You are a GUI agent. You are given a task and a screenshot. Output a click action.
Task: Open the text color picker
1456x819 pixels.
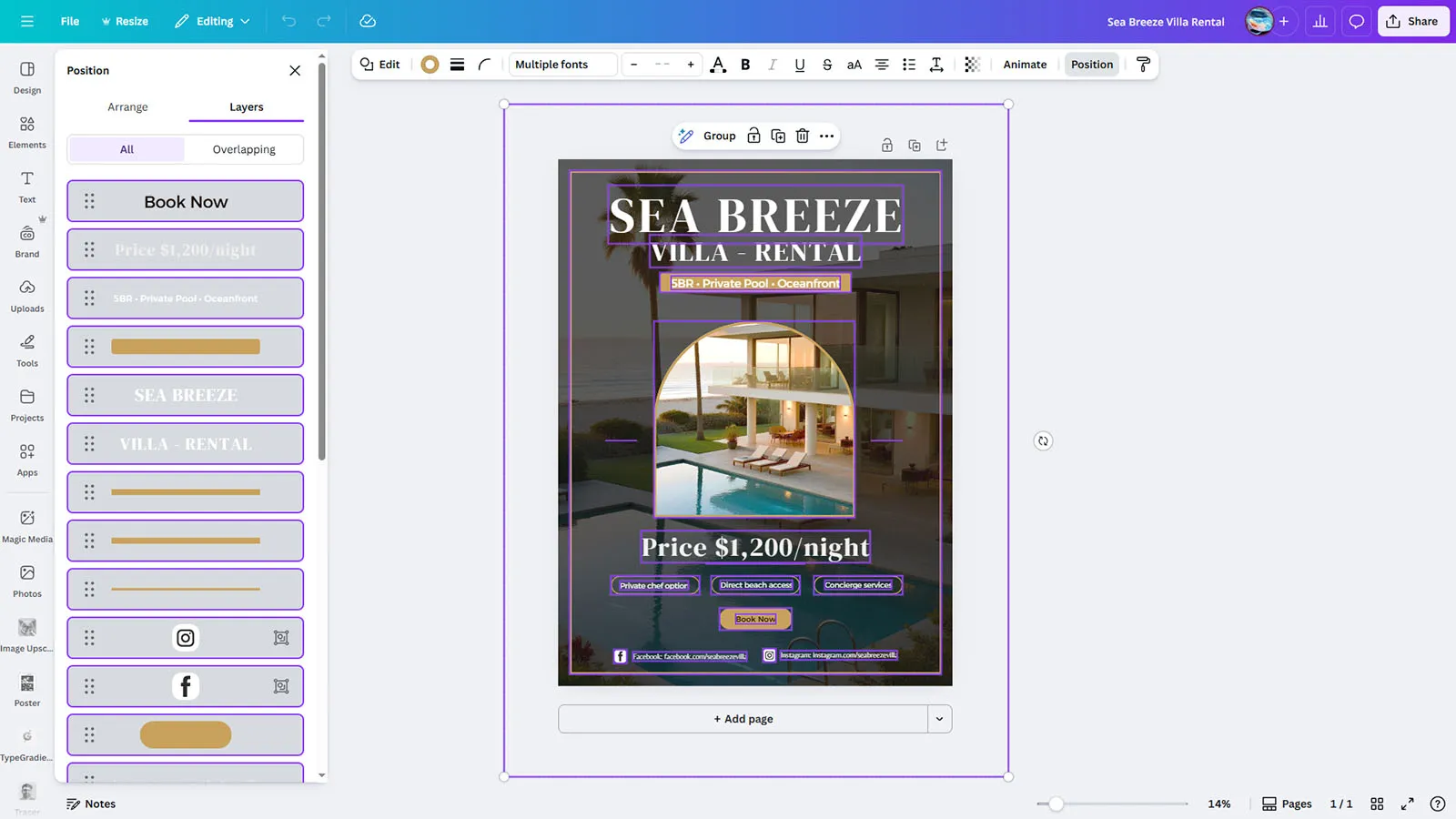[x=718, y=65]
